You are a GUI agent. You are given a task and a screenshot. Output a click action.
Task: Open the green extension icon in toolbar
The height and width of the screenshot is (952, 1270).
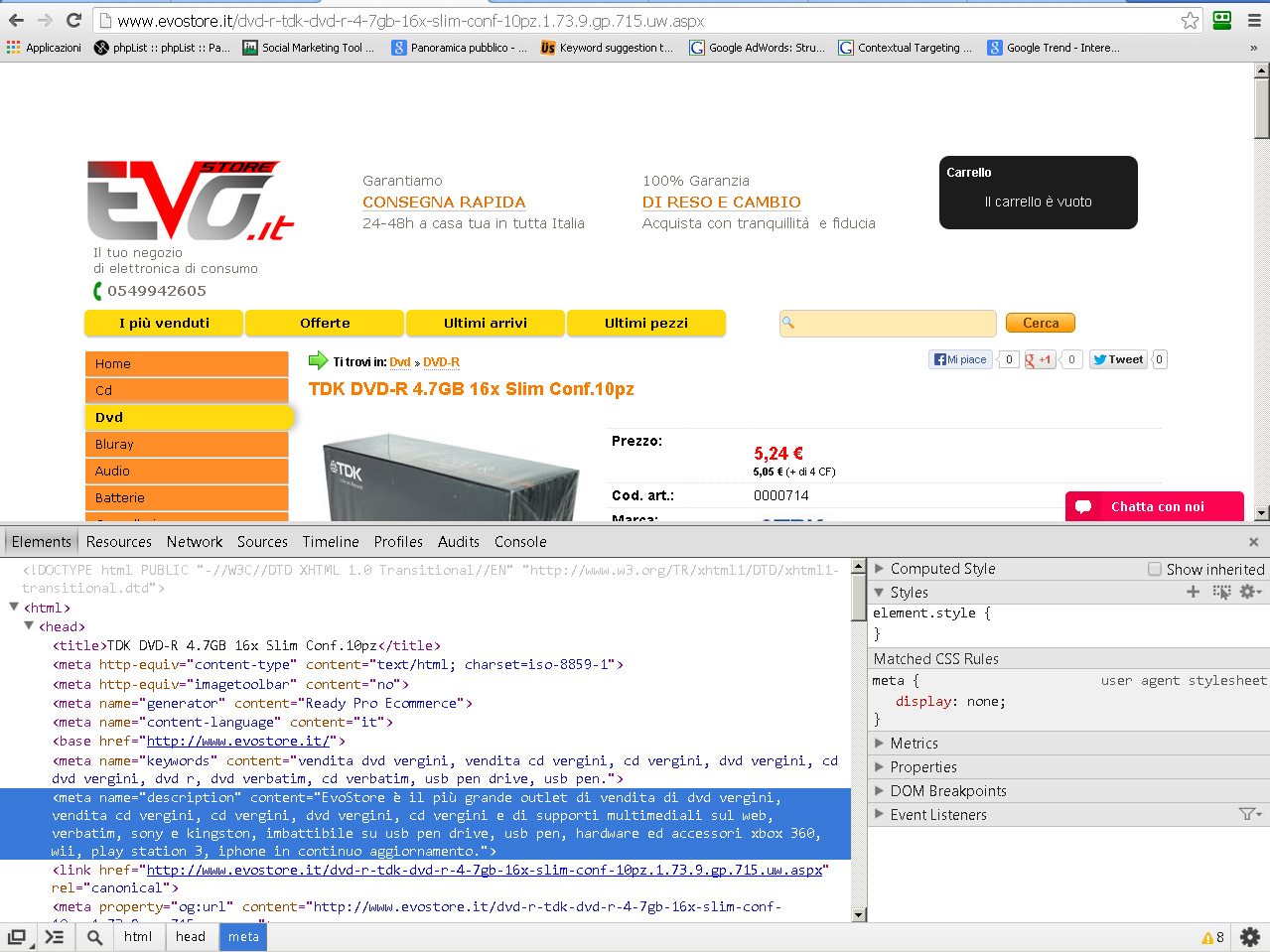pyautogui.click(x=1222, y=20)
